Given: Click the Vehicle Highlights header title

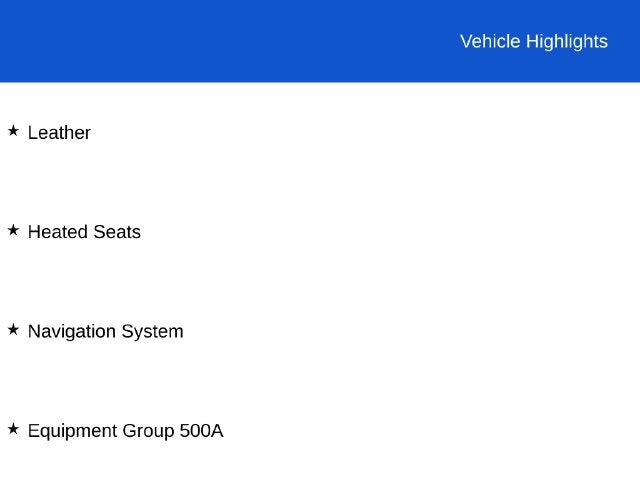Looking at the screenshot, I should click(x=534, y=42).
